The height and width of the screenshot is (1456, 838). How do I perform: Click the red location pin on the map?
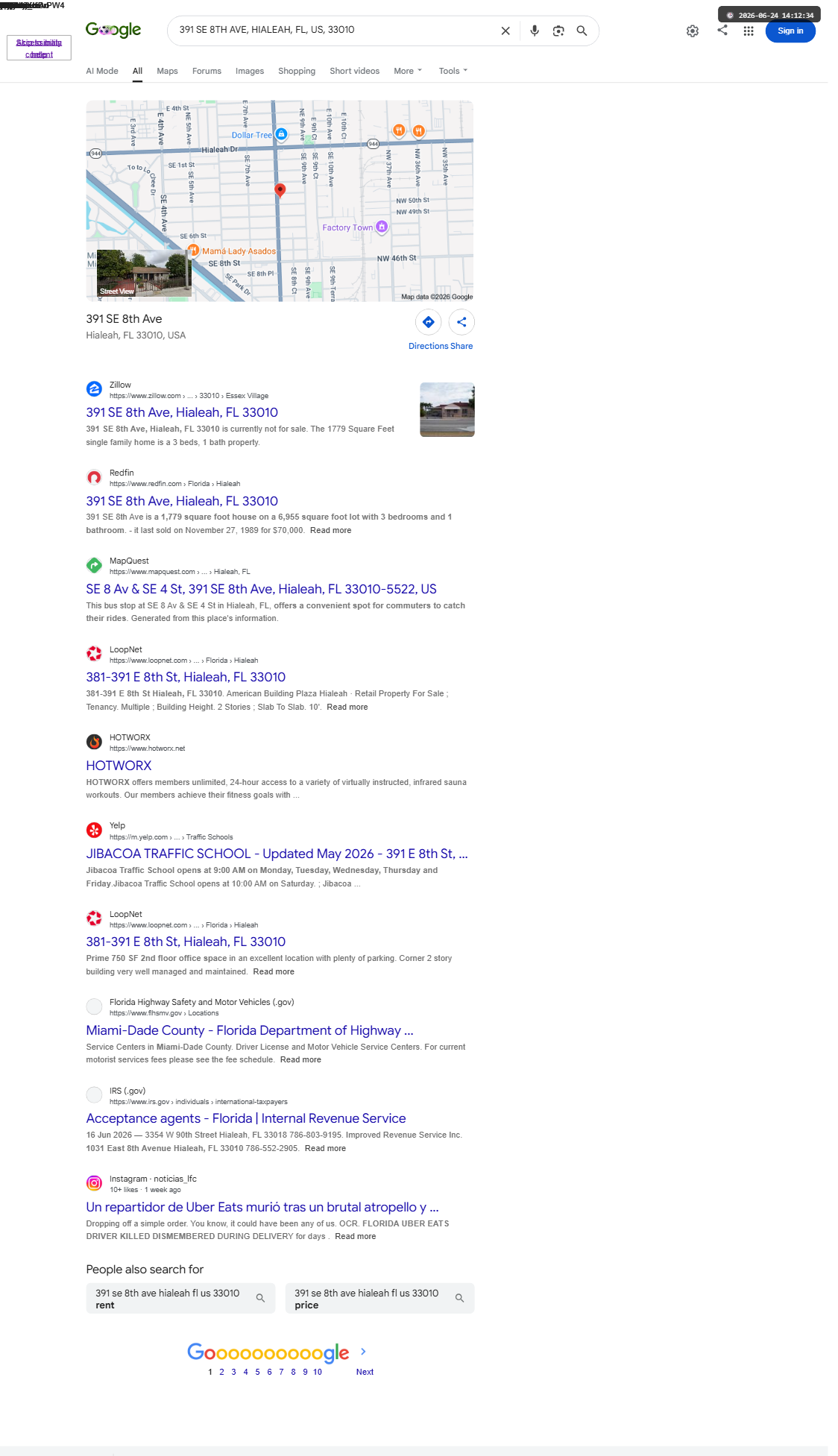[280, 190]
